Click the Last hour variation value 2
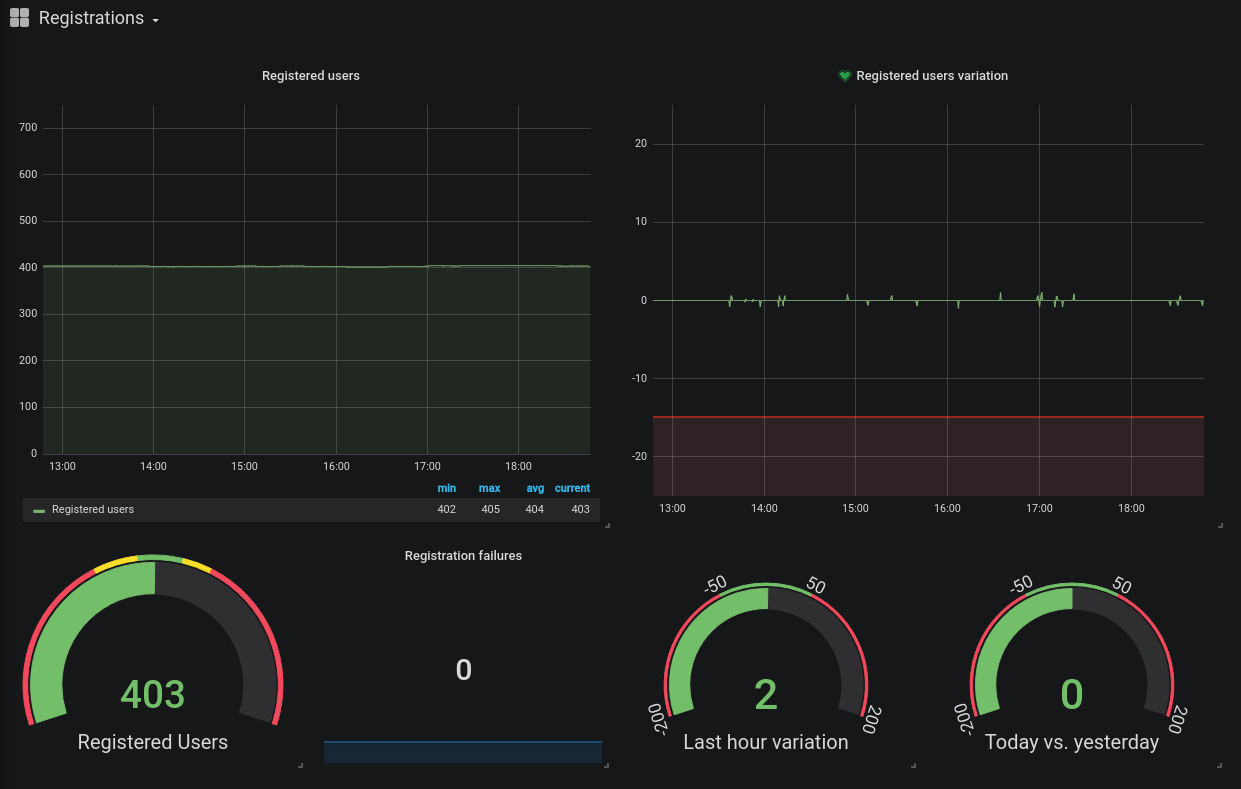Screen dimensions: 1241x789 click(x=766, y=694)
